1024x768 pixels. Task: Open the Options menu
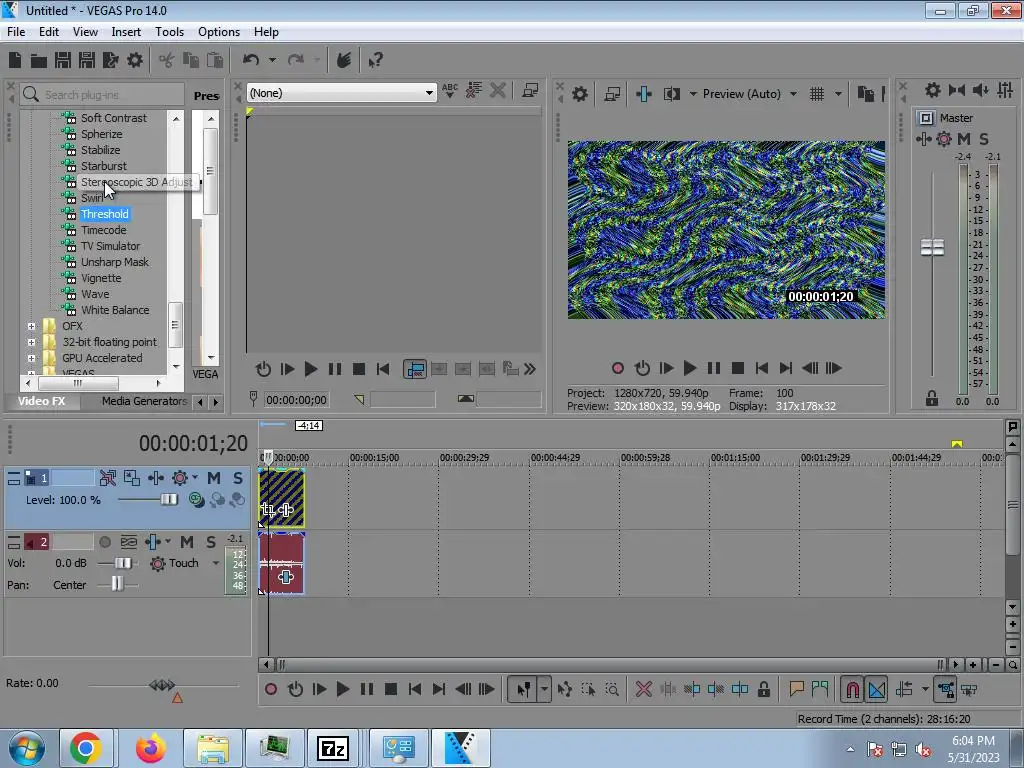[219, 31]
